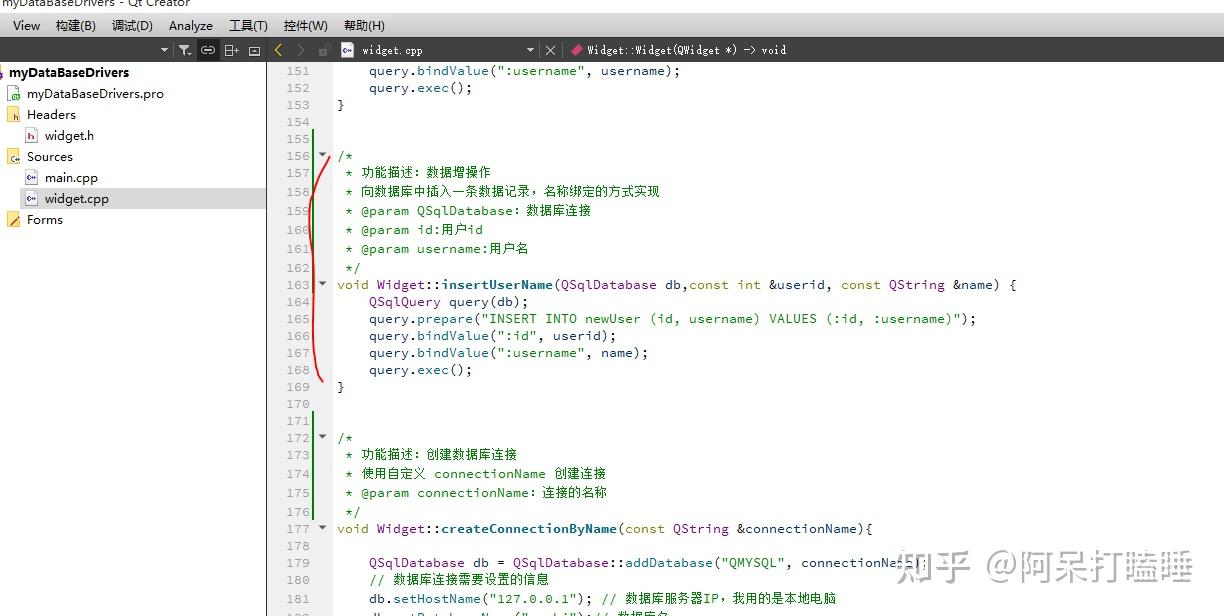
Task: Open the Analyze menu
Action: [190, 25]
